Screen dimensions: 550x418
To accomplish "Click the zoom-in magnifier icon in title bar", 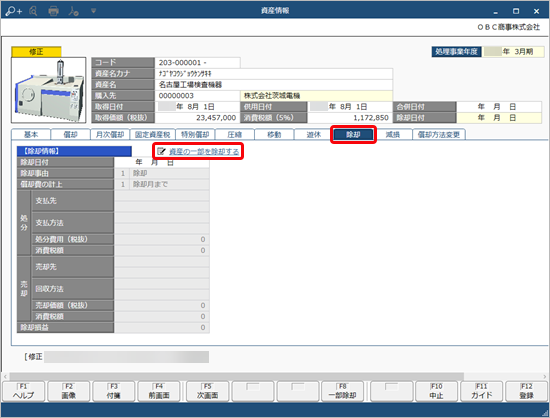I will pos(14,11).
